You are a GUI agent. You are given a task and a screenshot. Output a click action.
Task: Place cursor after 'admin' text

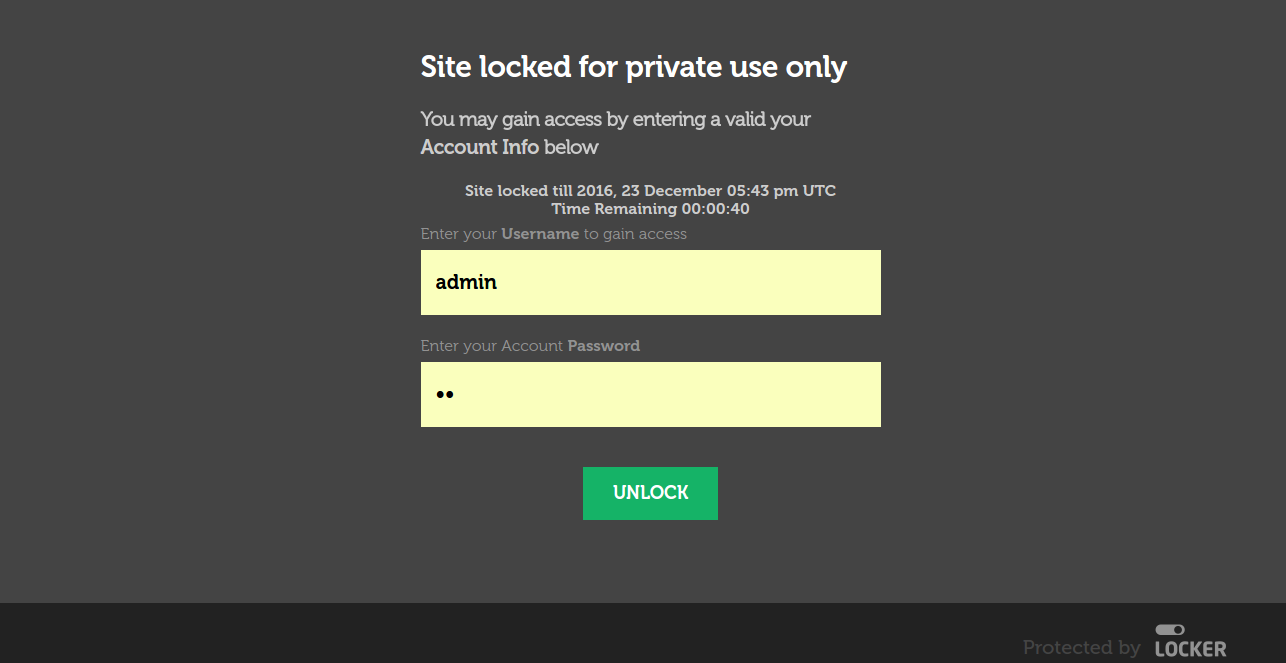pos(500,282)
